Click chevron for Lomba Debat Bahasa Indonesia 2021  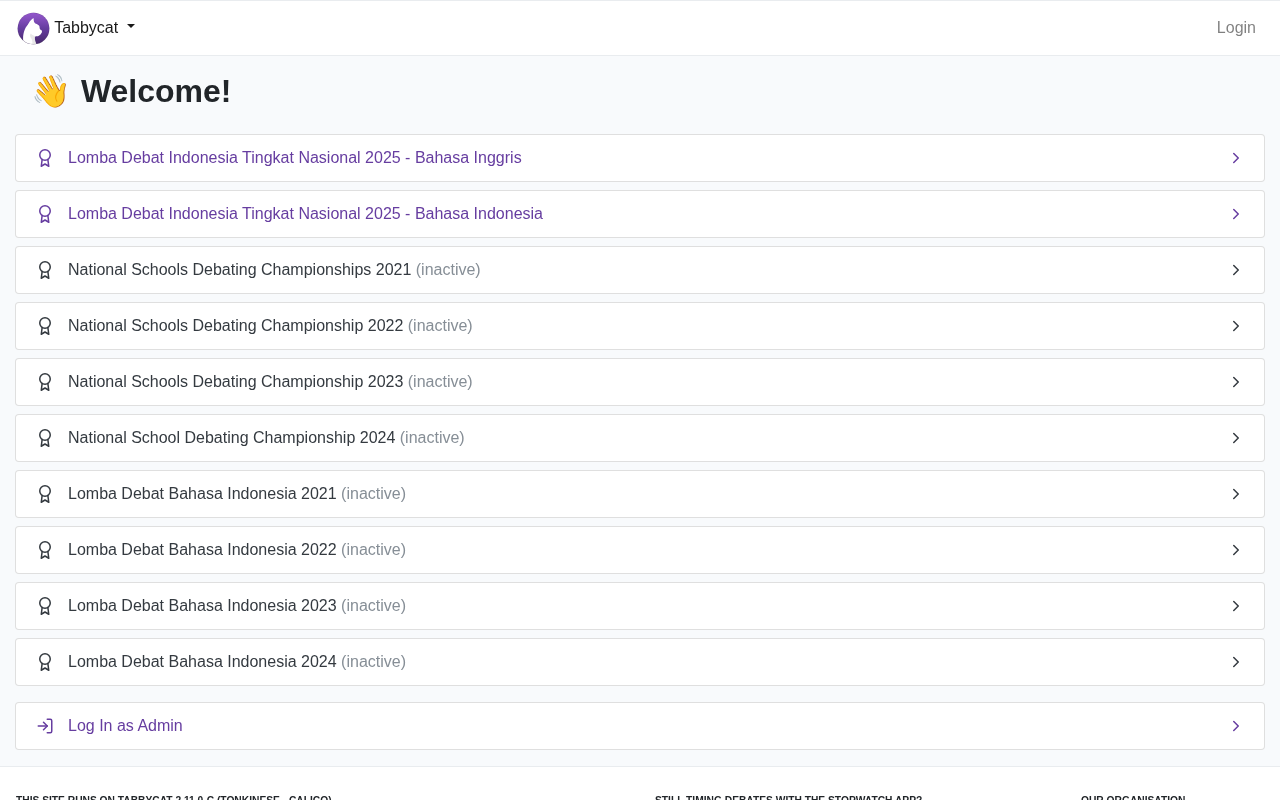1236,494
